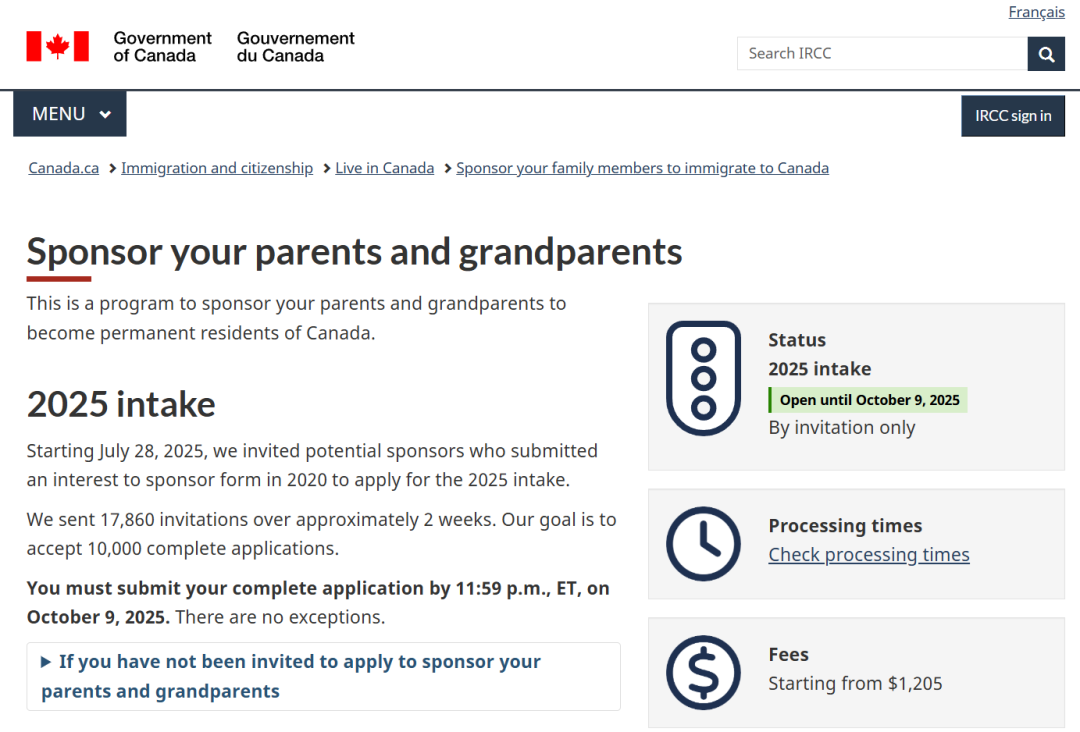This screenshot has width=1080, height=732.
Task: Open Check processing times link
Action: [x=868, y=555]
